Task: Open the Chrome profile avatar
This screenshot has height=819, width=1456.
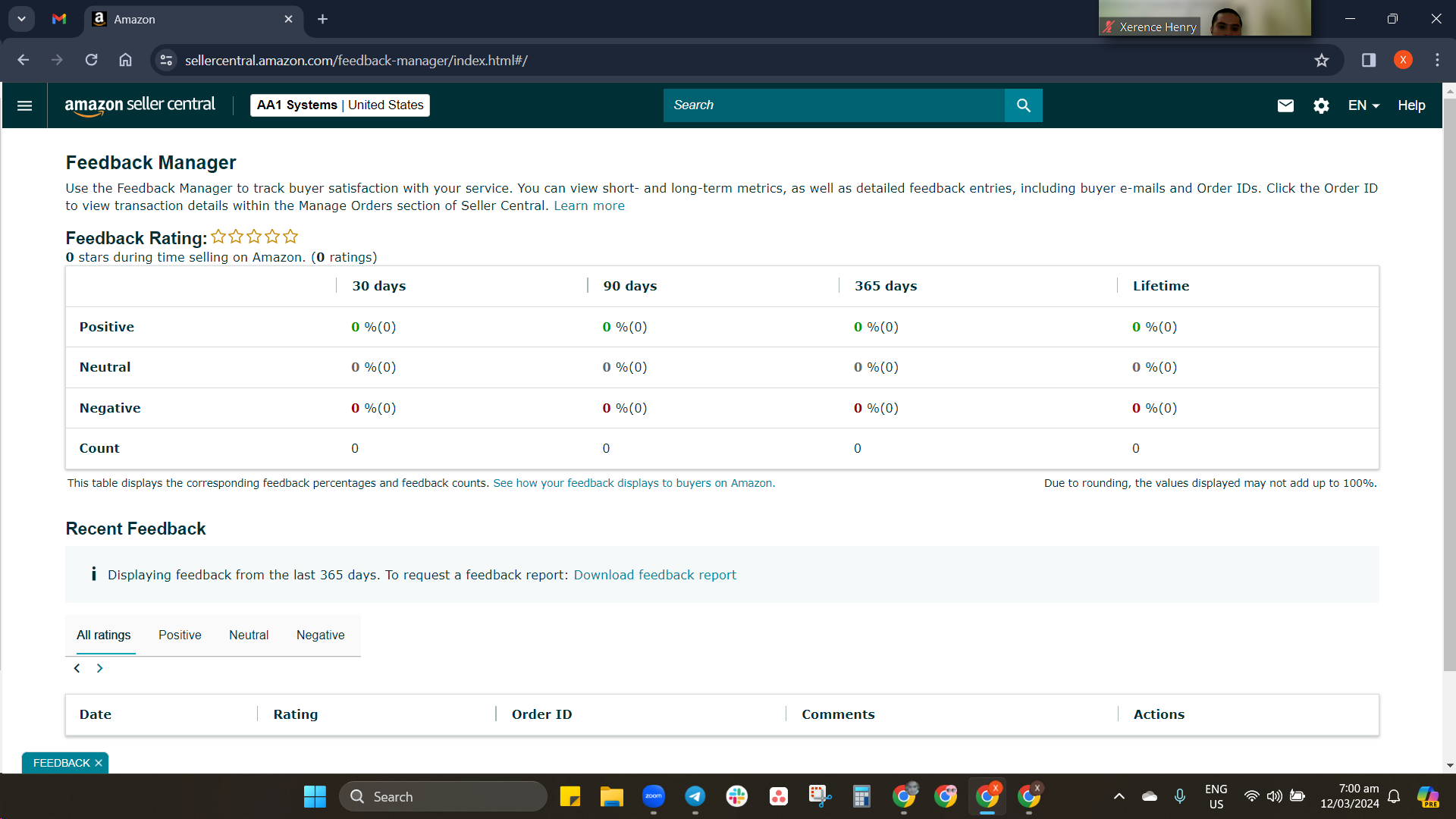Action: point(1403,60)
